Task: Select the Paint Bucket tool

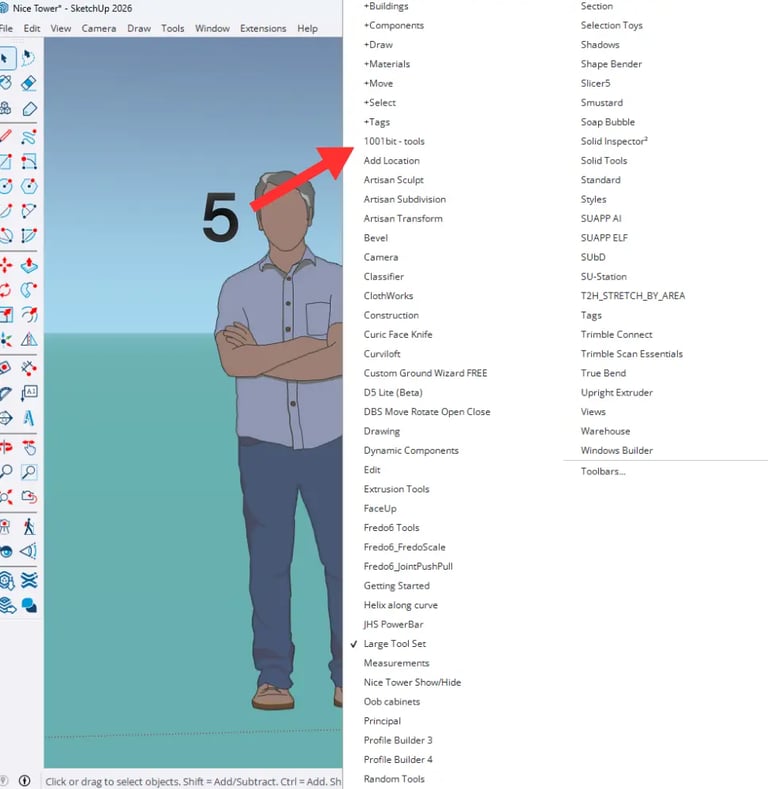Action: 6,83
